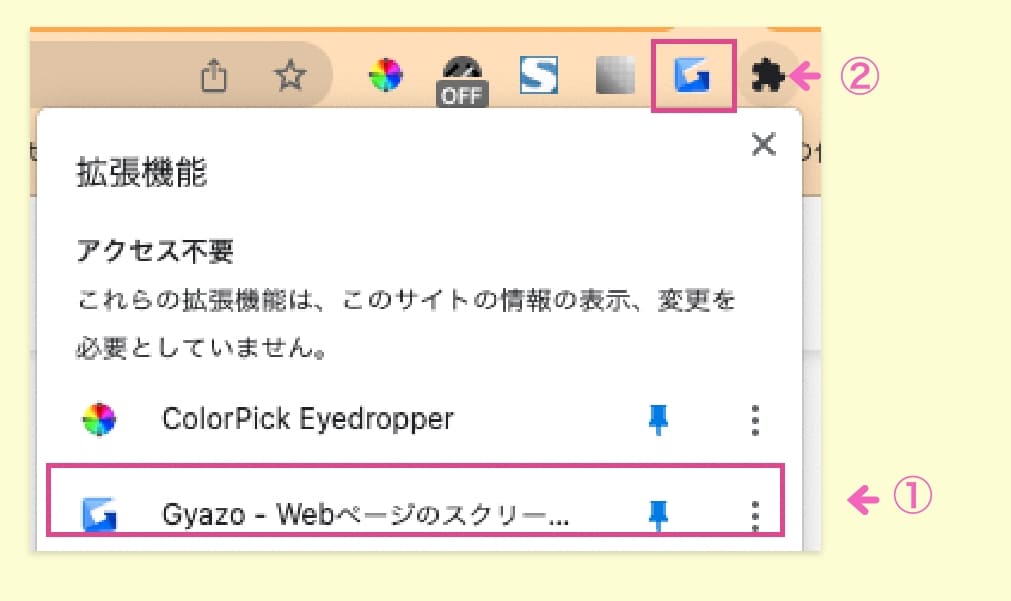Click the speedometer OFF extension icon
Screen dimensions: 1011x601
[x=462, y=81]
